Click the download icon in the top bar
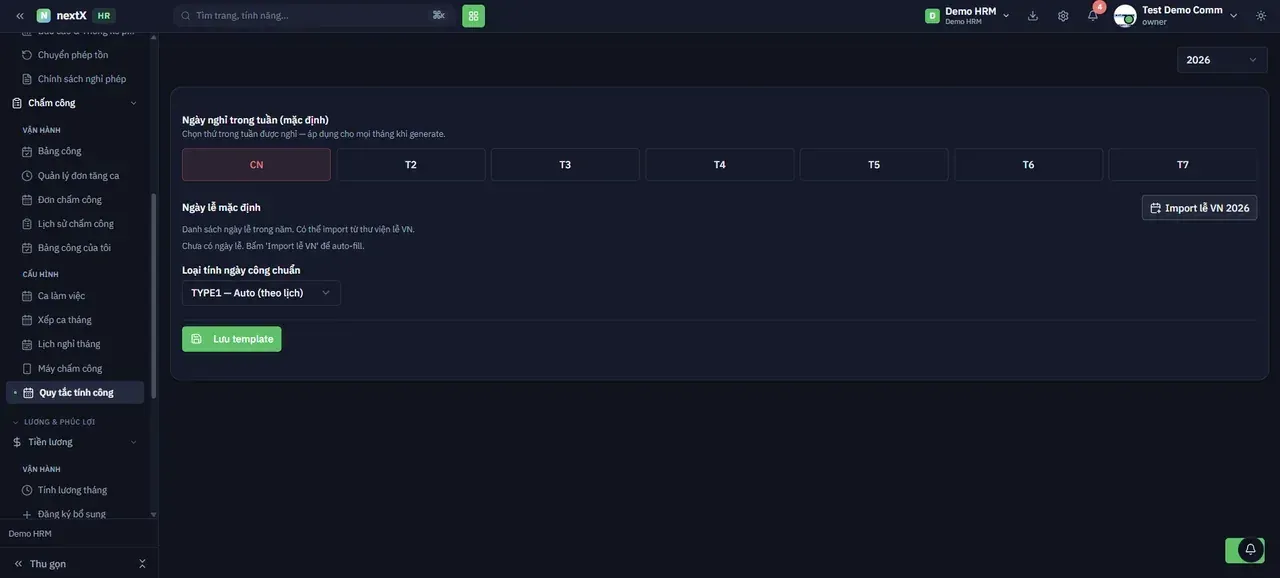 point(1033,16)
